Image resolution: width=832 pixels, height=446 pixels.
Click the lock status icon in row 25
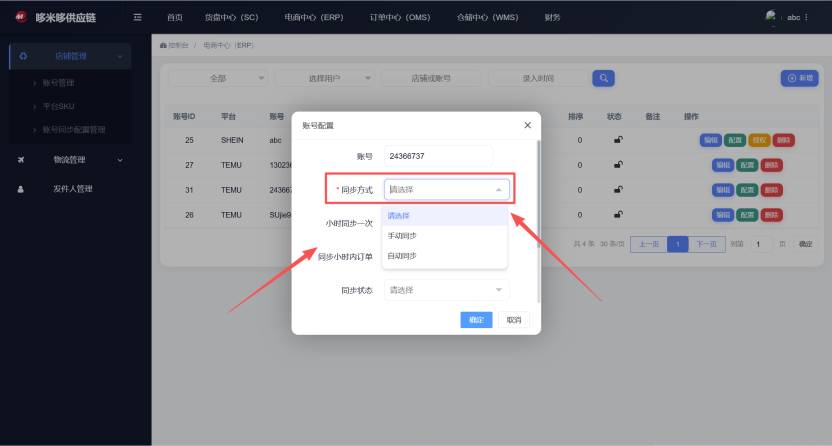[618, 140]
